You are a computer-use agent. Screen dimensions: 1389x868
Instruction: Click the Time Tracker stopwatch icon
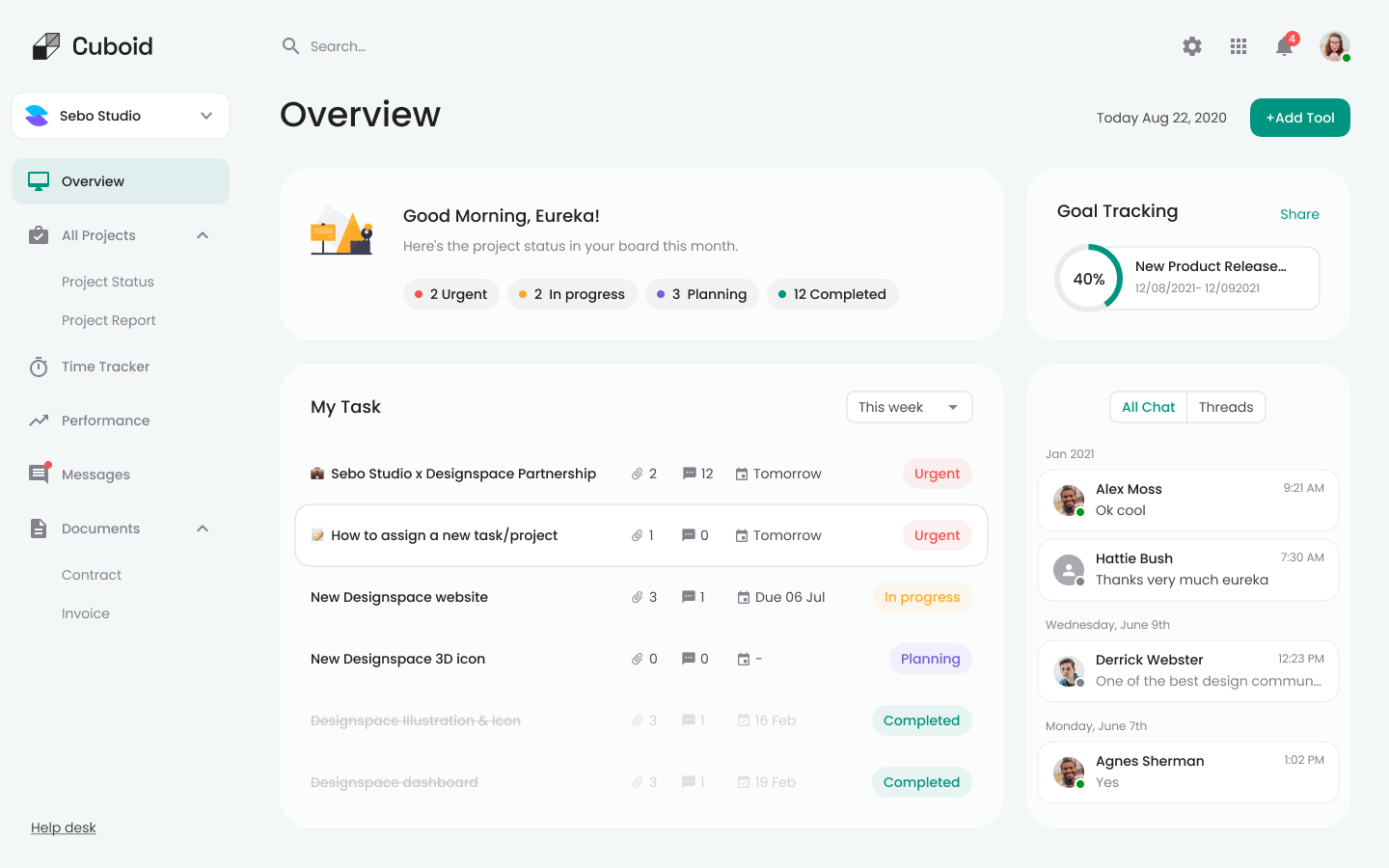[x=39, y=367]
